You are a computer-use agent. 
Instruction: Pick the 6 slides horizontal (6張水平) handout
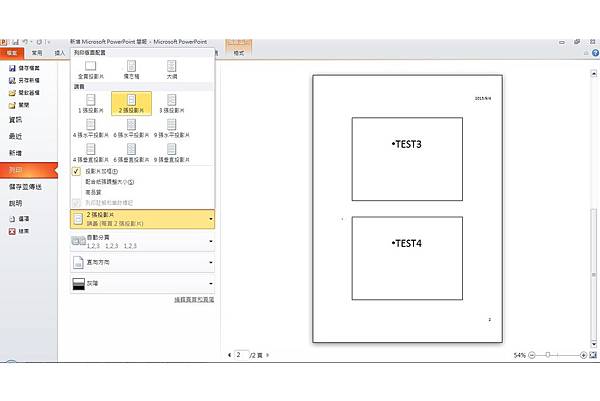[x=131, y=128]
